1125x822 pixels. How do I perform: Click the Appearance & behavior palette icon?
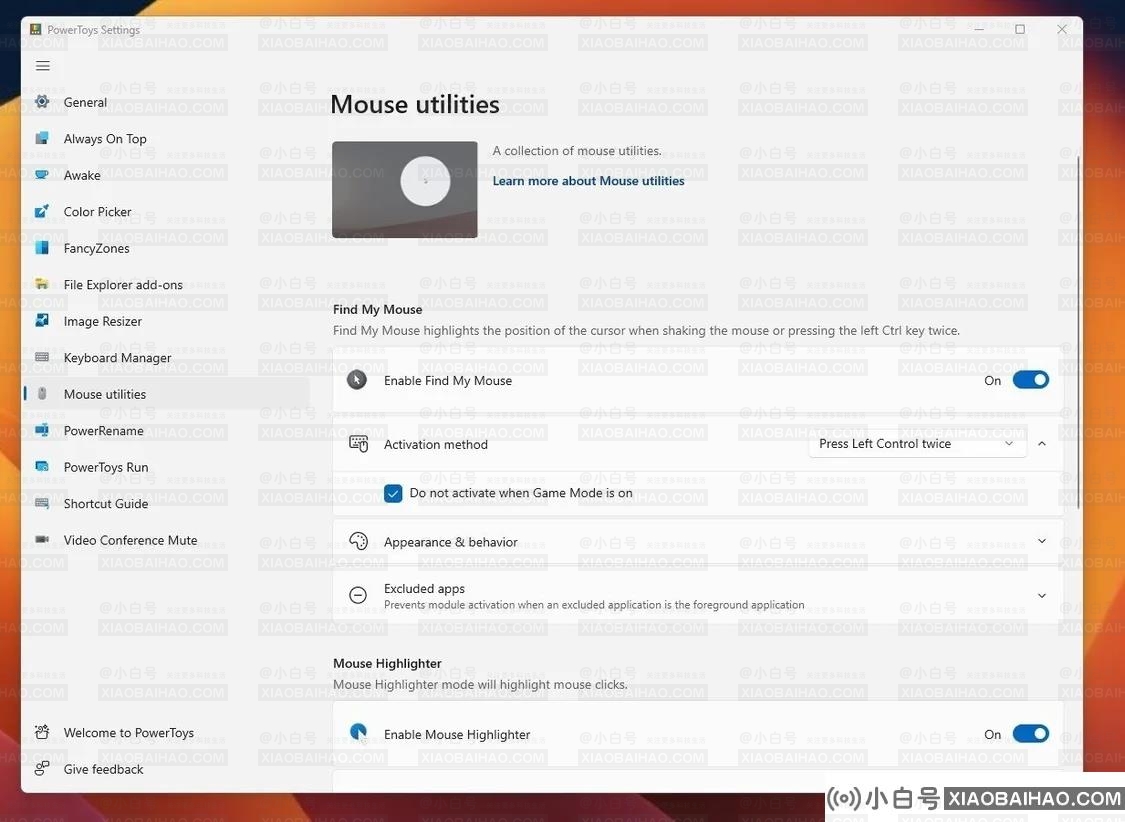tap(358, 542)
